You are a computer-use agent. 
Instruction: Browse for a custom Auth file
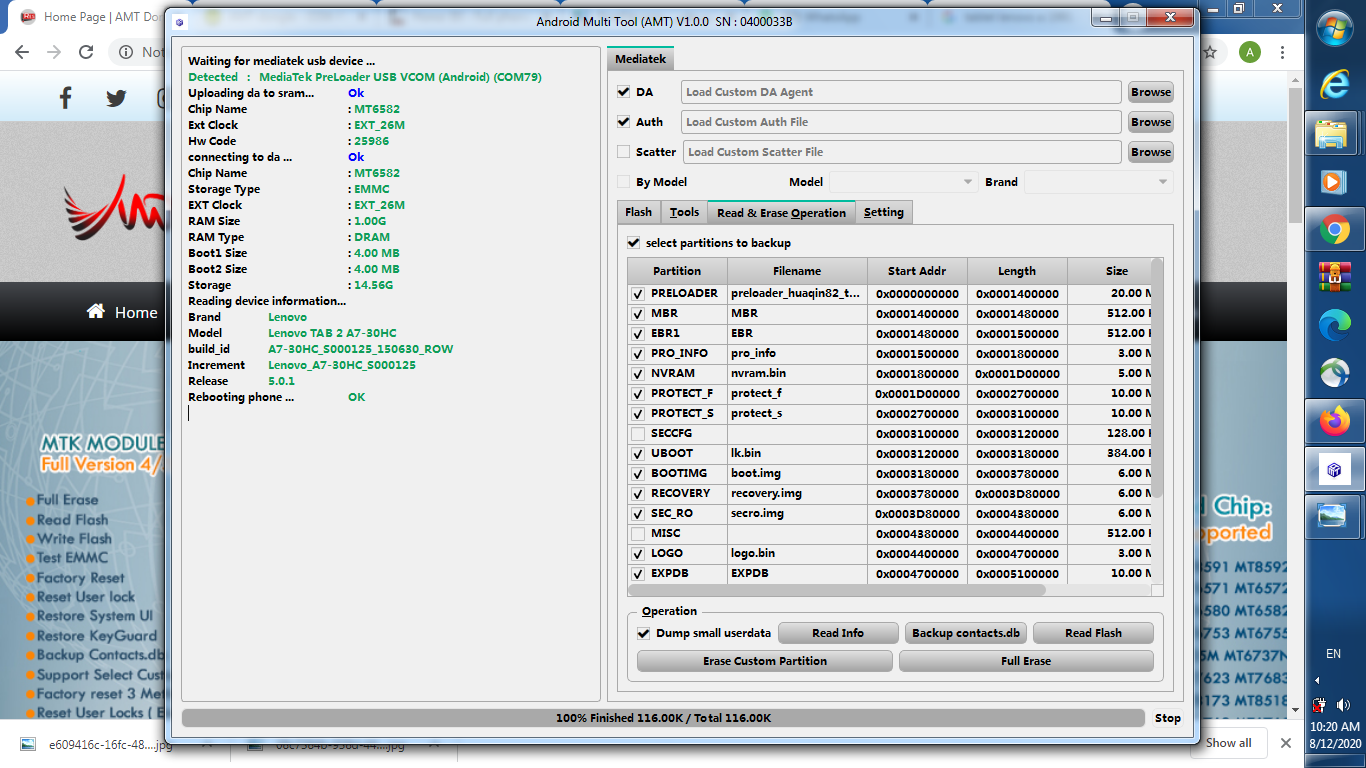1151,122
